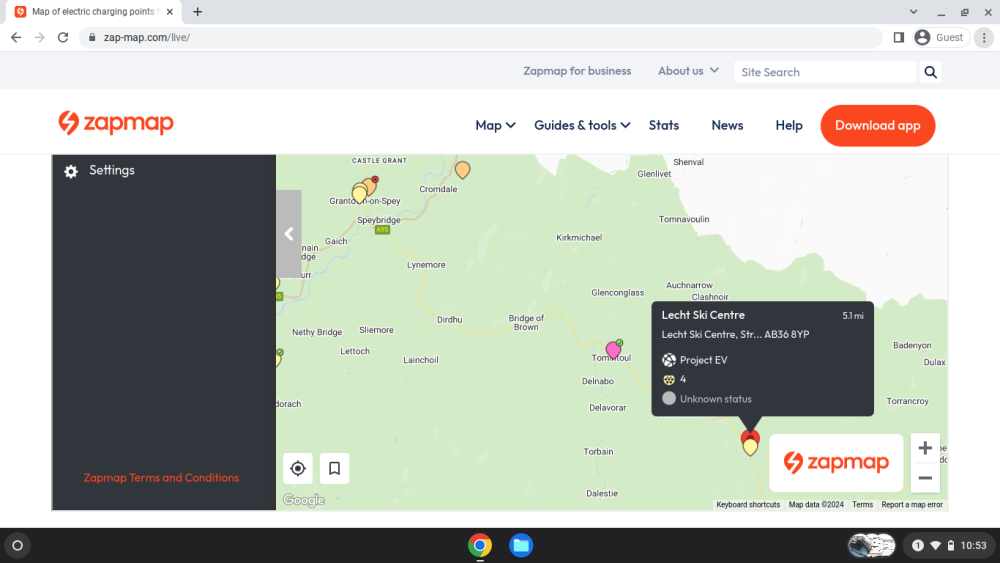
Task: Reload the page
Action: tap(62, 38)
